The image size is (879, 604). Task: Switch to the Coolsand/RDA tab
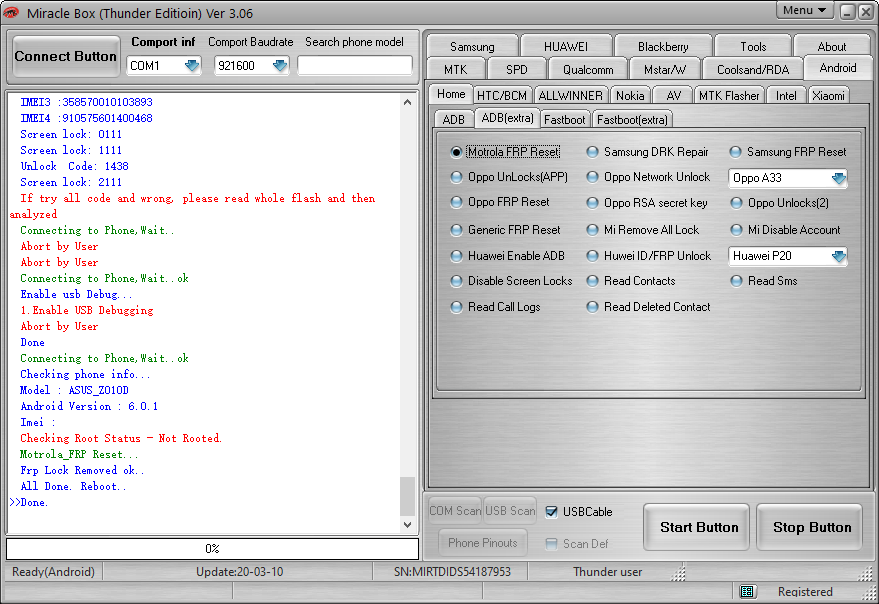pyautogui.click(x=753, y=70)
